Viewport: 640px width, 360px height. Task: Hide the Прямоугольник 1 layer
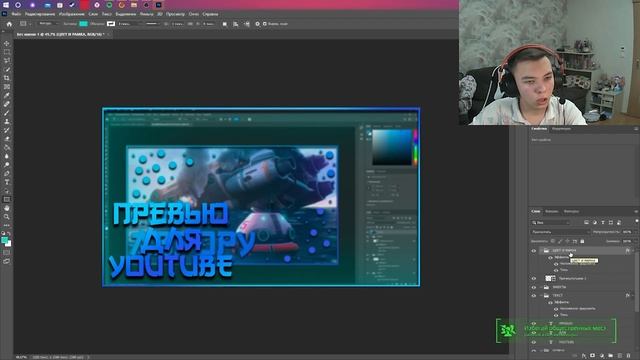(533, 278)
